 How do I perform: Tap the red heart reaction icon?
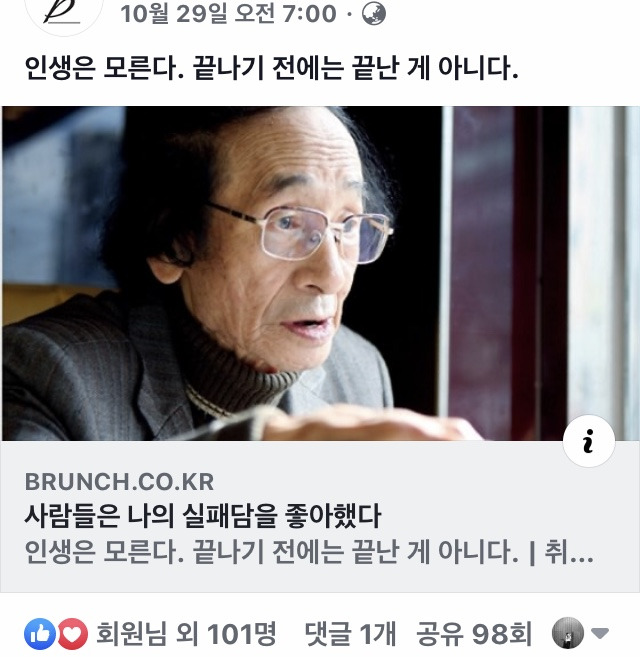pyautogui.click(x=73, y=634)
